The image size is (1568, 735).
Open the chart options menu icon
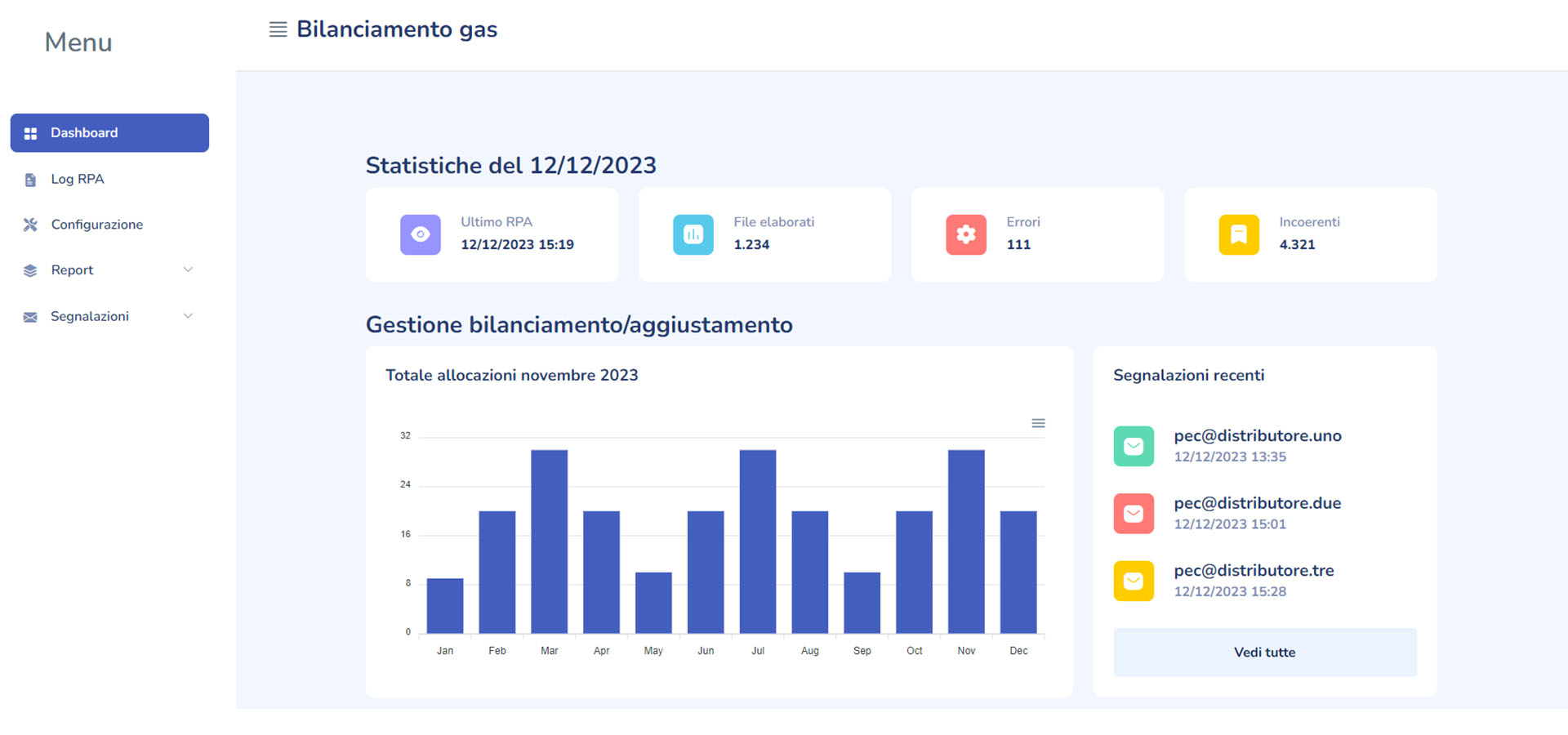pos(1038,423)
